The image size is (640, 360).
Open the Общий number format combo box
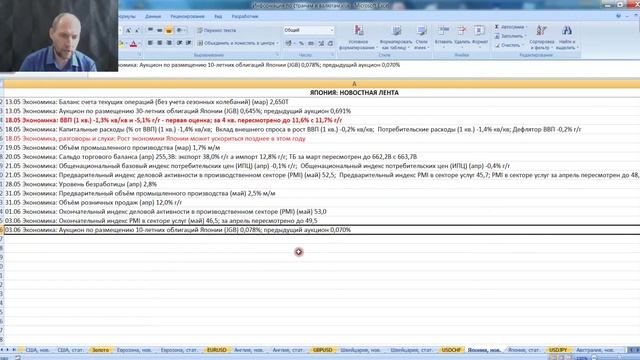coord(309,30)
